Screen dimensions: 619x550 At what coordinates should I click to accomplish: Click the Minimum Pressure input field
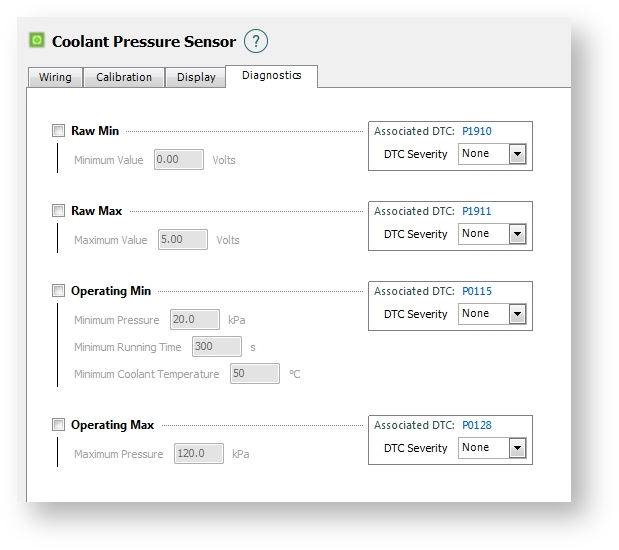[194, 320]
